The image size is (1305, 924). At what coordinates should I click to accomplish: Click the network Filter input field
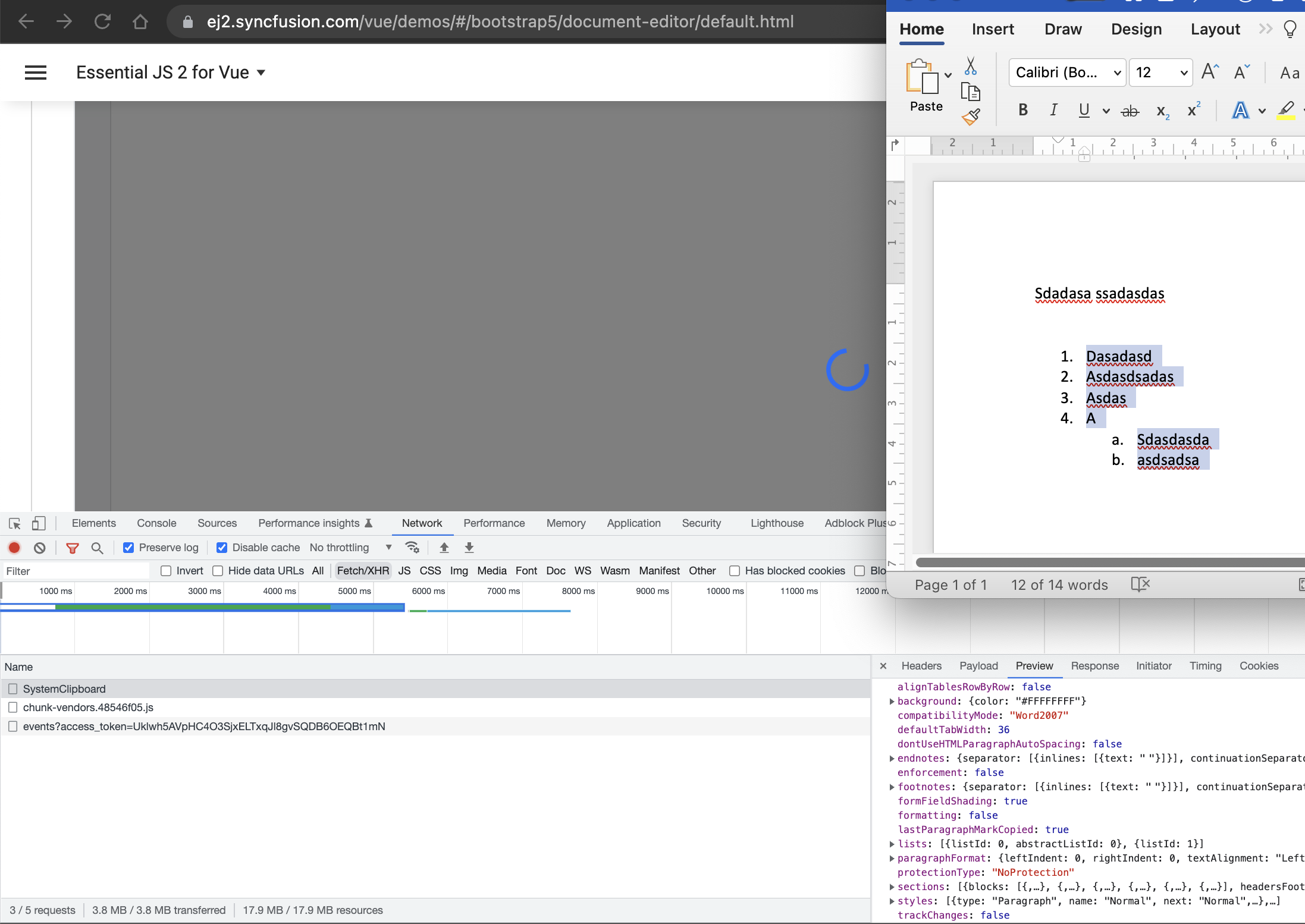point(76,571)
